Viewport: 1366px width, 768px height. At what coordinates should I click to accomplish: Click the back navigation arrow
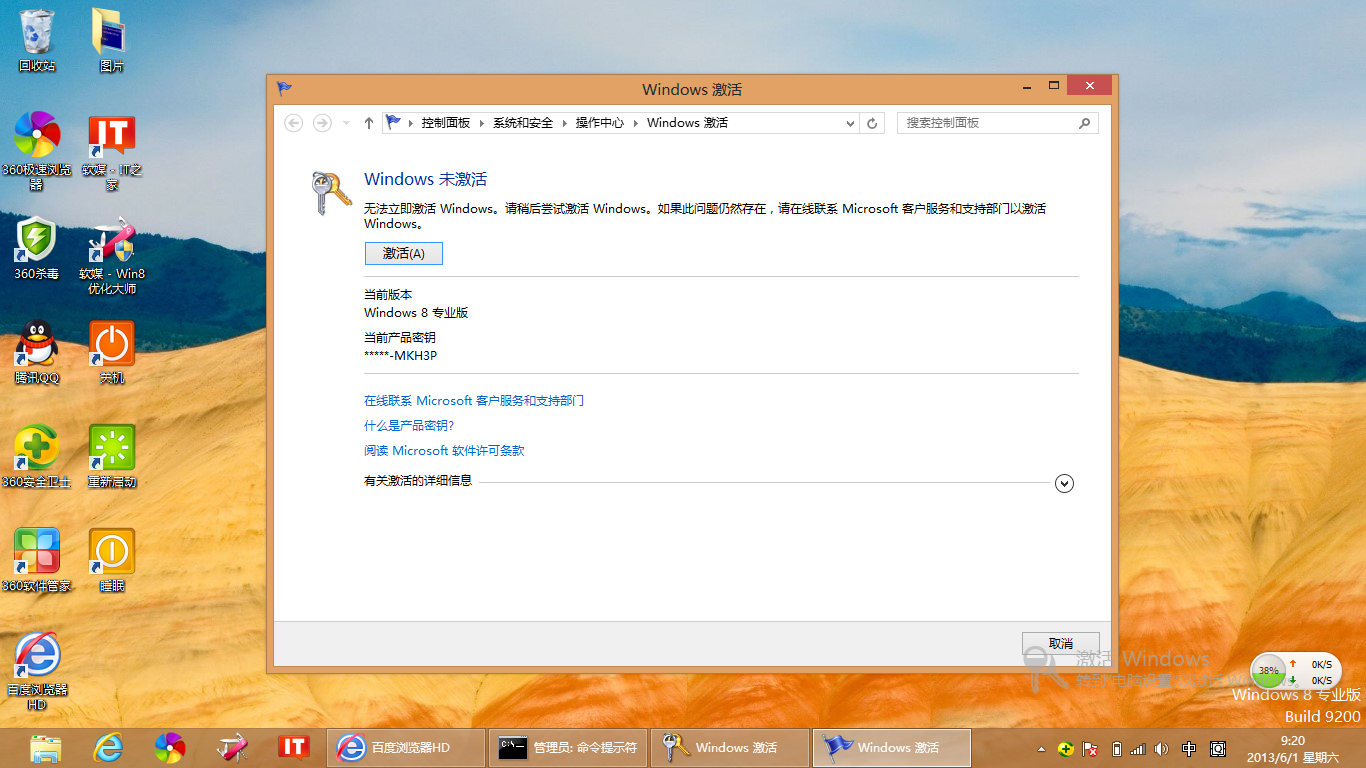(294, 123)
